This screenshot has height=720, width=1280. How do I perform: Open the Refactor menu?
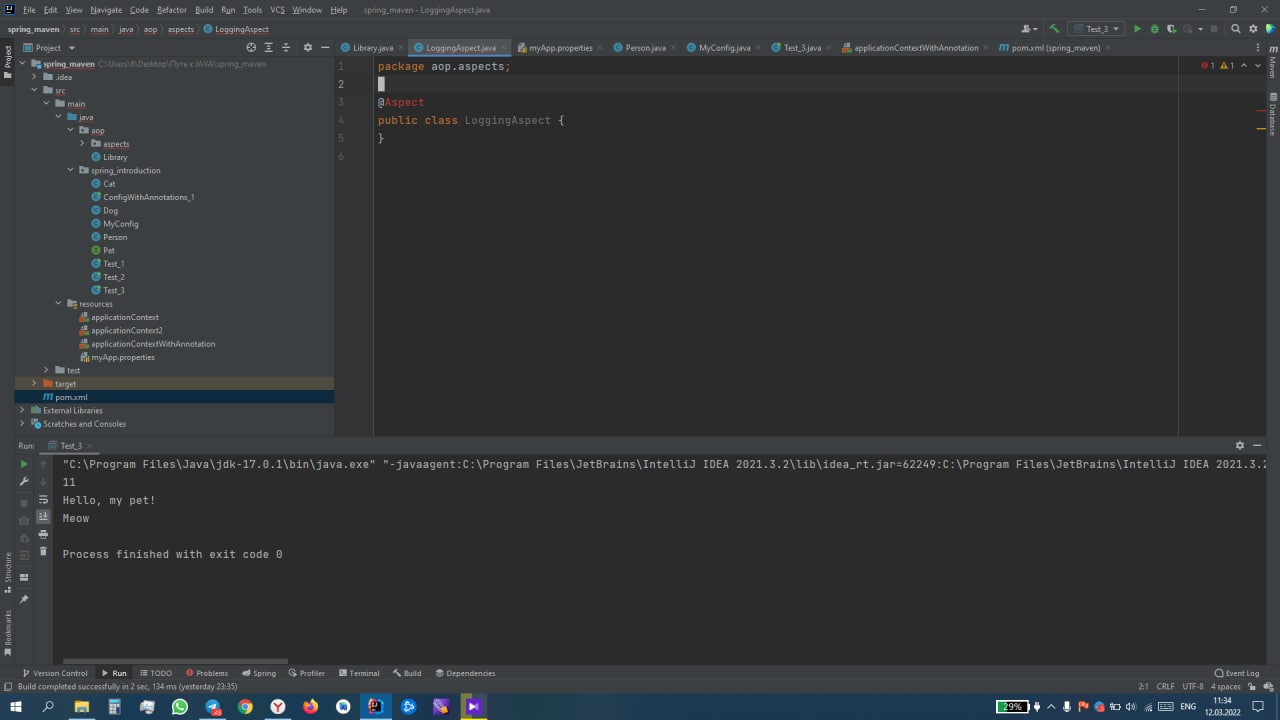tap(172, 10)
